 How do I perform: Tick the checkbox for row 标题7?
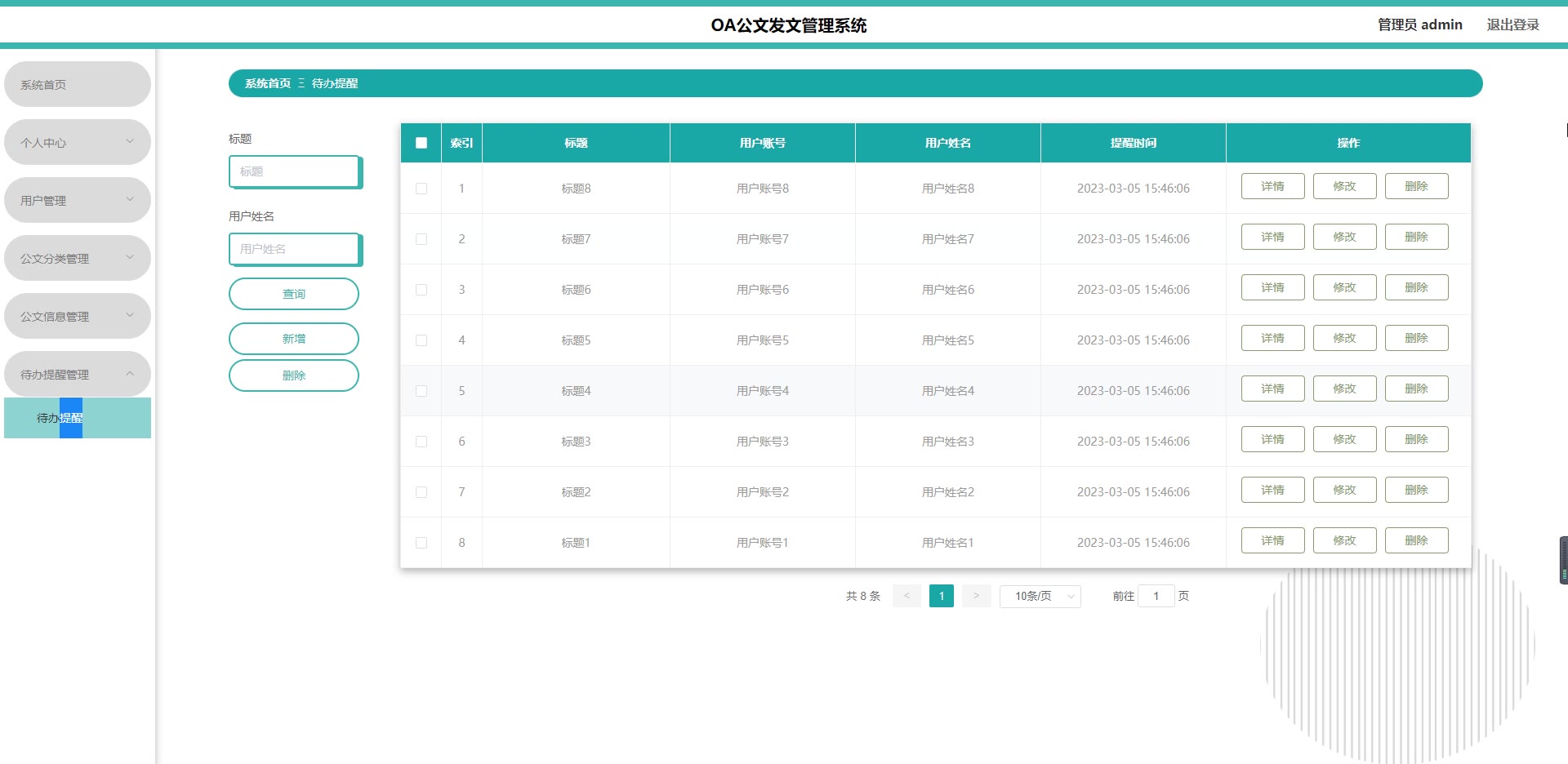(421, 239)
